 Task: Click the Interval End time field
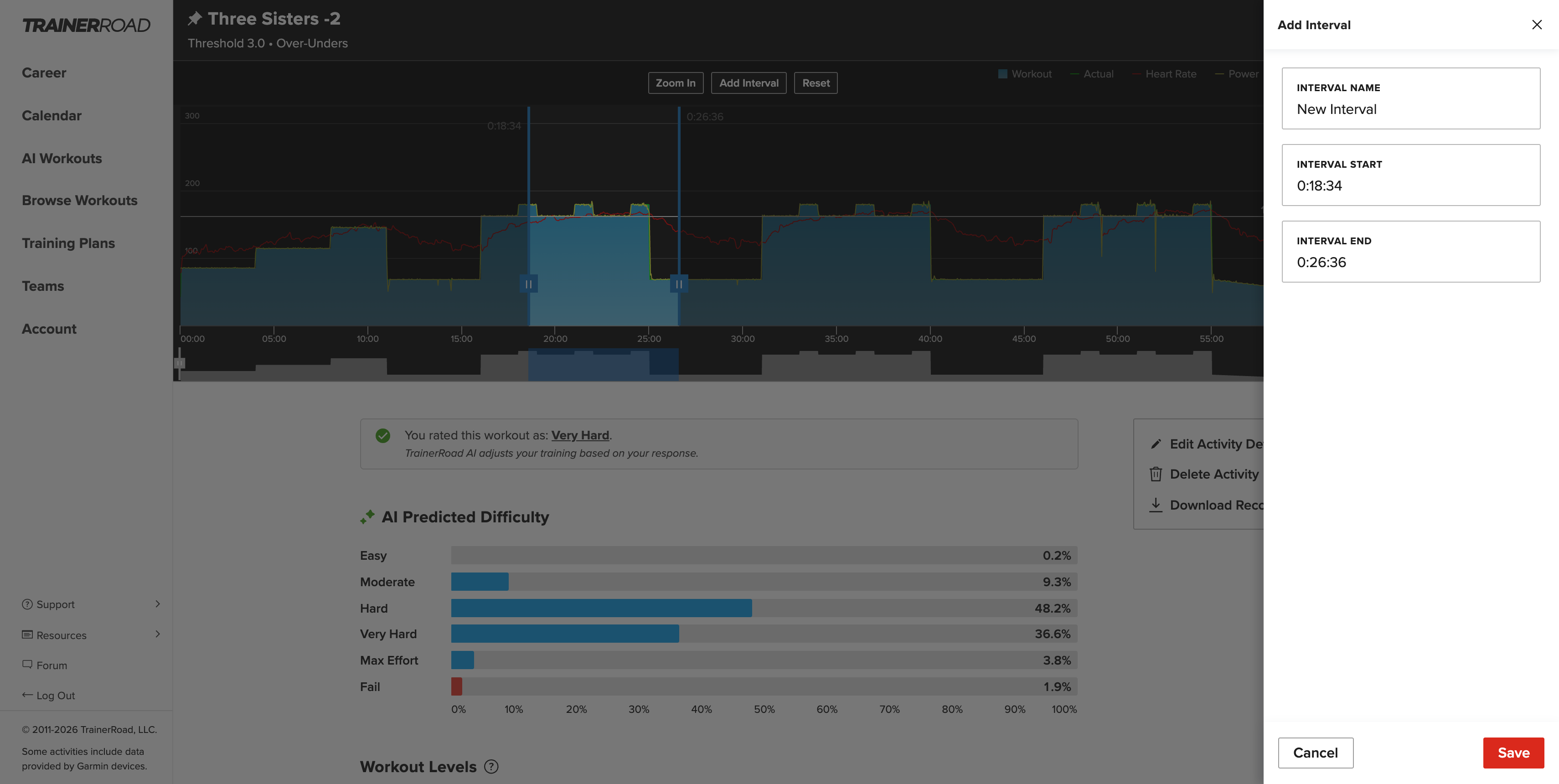[x=1411, y=251]
